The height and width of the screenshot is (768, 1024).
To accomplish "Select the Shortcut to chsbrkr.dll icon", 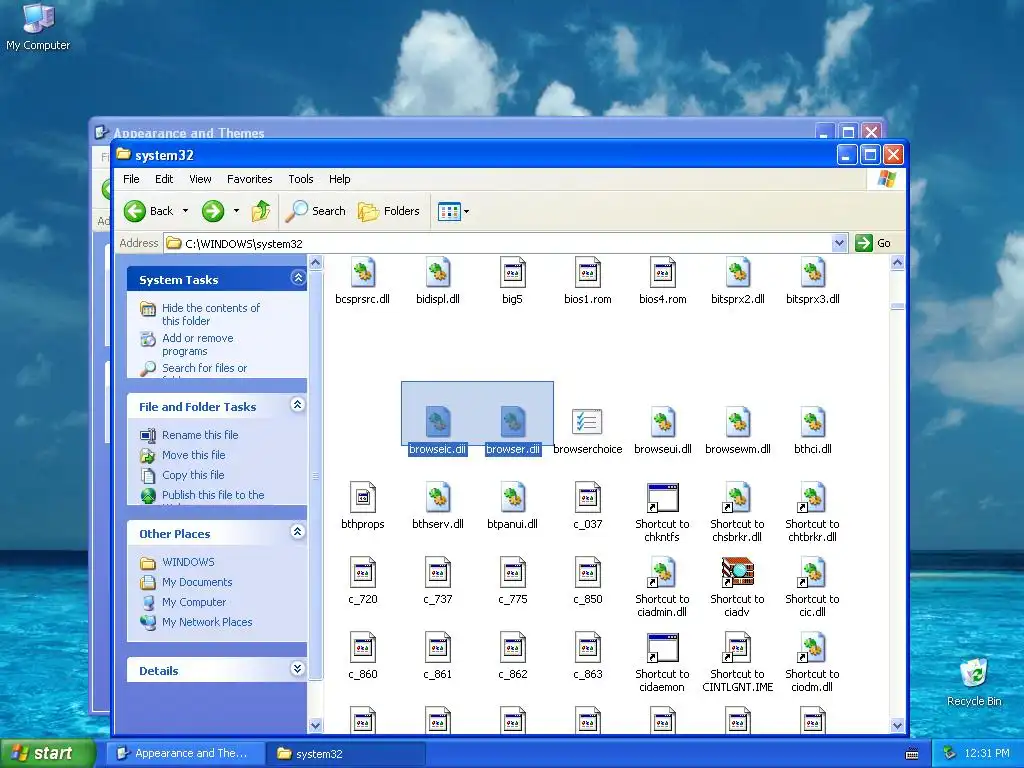I will 738,497.
